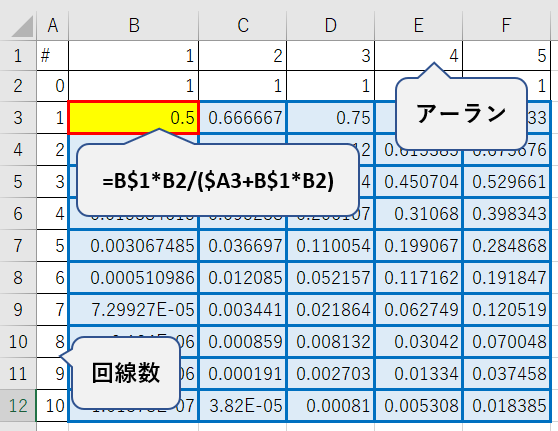
Task: Select cell C3 containing 0.666667
Action: (242, 118)
